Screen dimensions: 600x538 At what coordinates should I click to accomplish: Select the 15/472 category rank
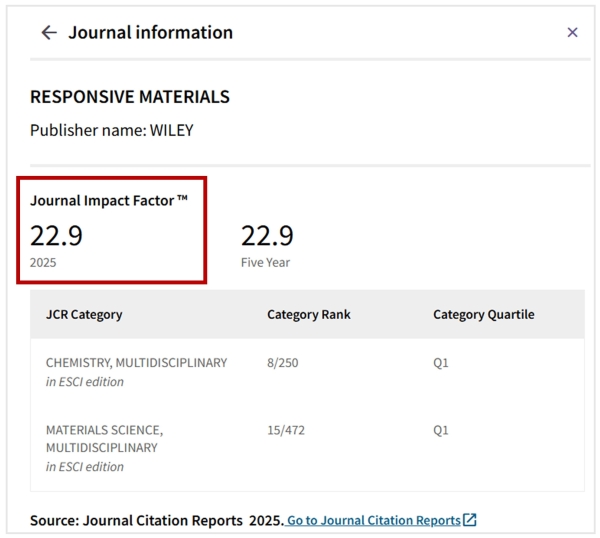(x=286, y=430)
